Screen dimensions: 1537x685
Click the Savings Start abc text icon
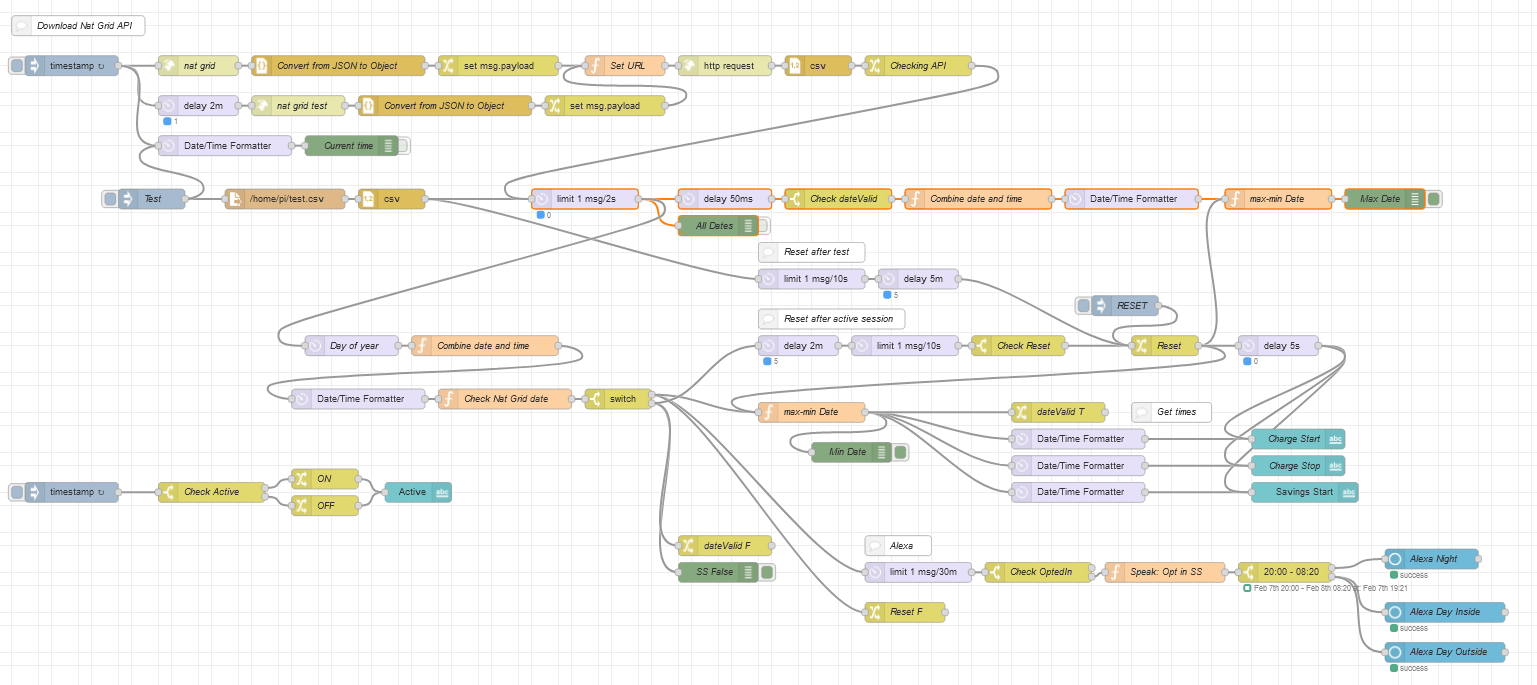pos(1348,492)
